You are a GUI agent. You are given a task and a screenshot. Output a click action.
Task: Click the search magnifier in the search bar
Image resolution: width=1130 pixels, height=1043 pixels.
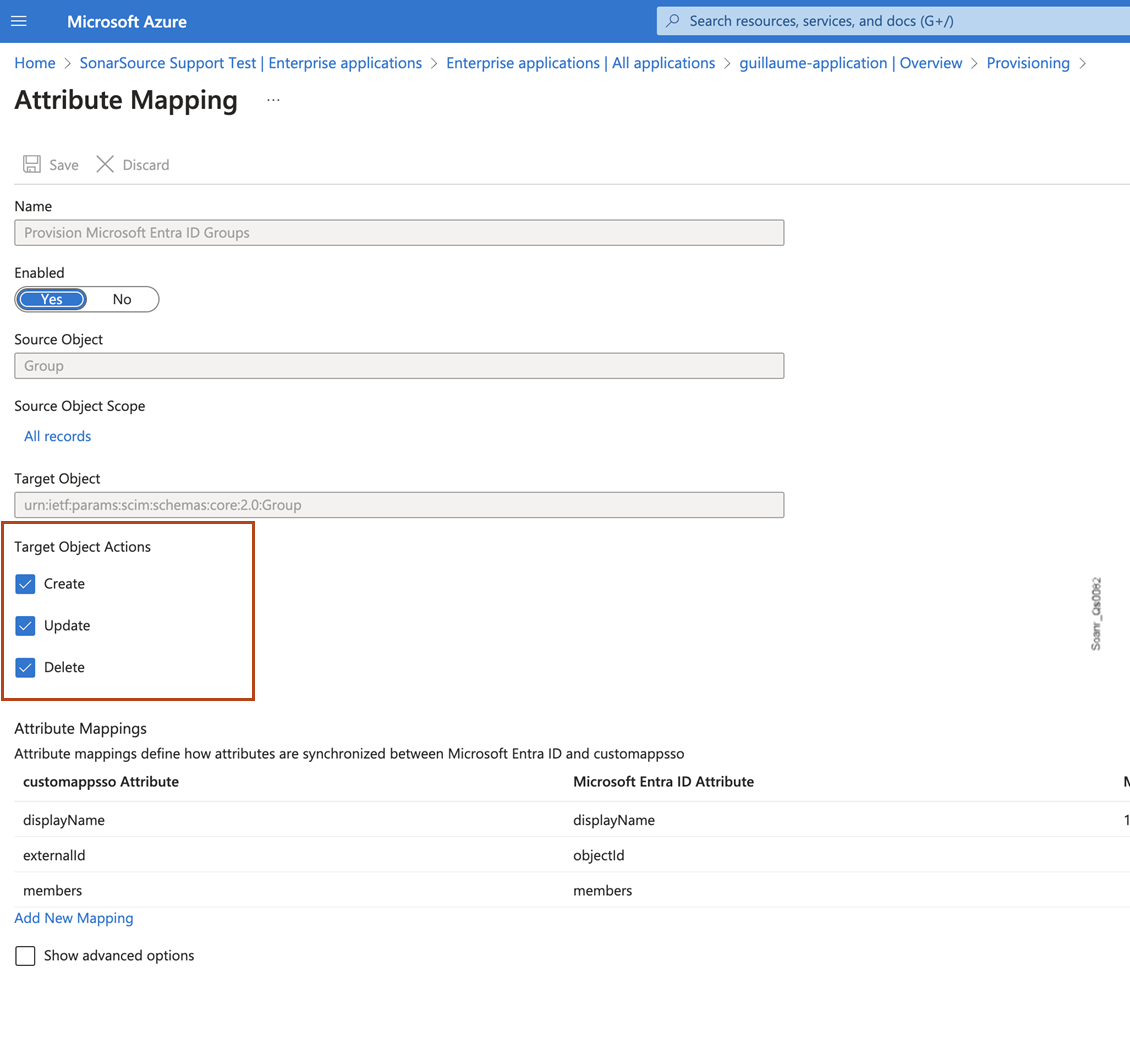point(674,20)
